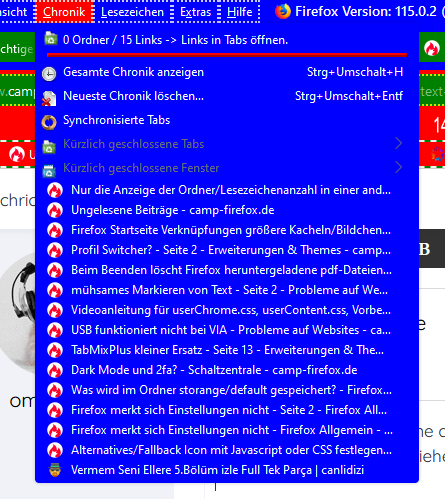Click '0 Ordner / 15 Links' open-in-tabs entry
445x499 pixels.
pyautogui.click(x=227, y=40)
